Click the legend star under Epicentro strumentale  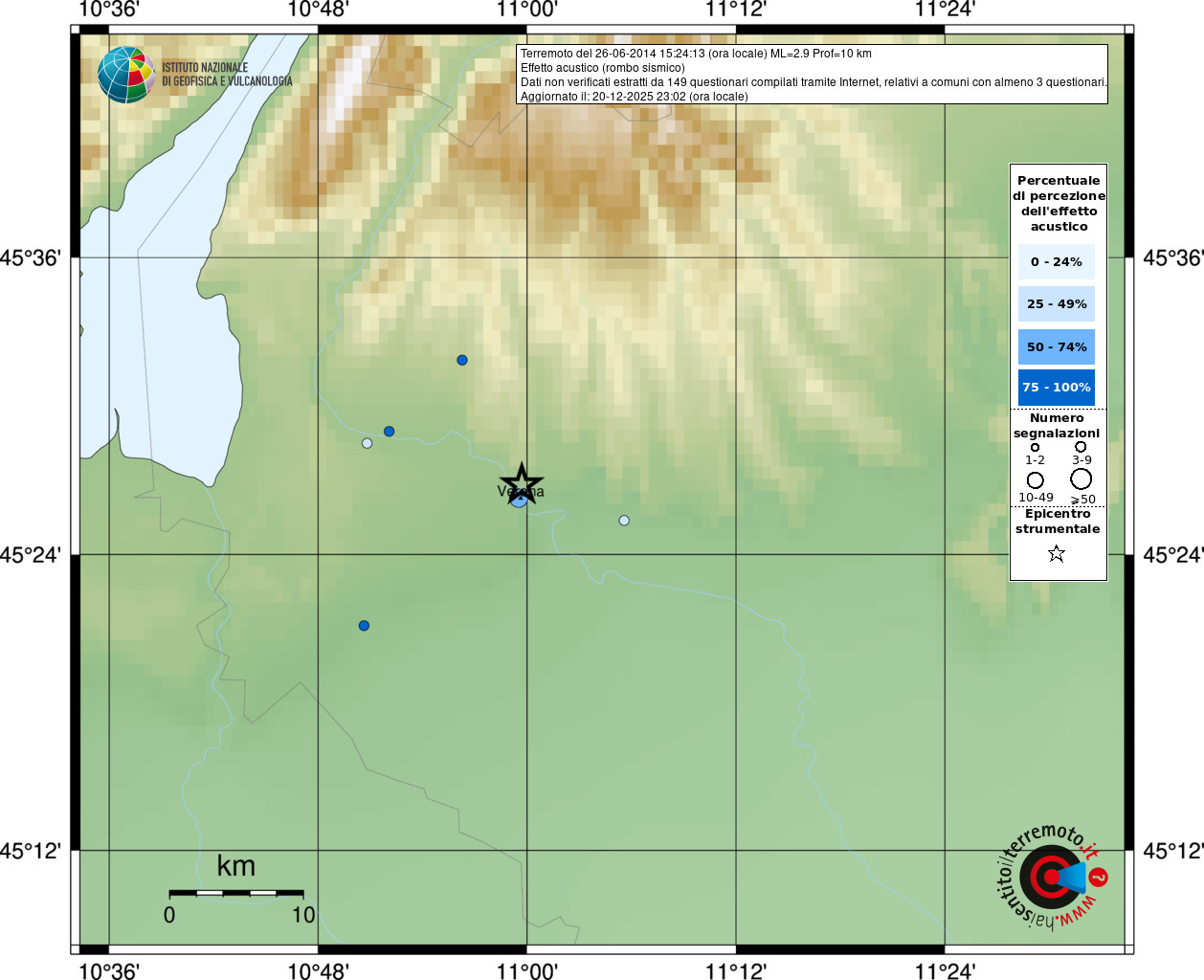pyautogui.click(x=1057, y=553)
